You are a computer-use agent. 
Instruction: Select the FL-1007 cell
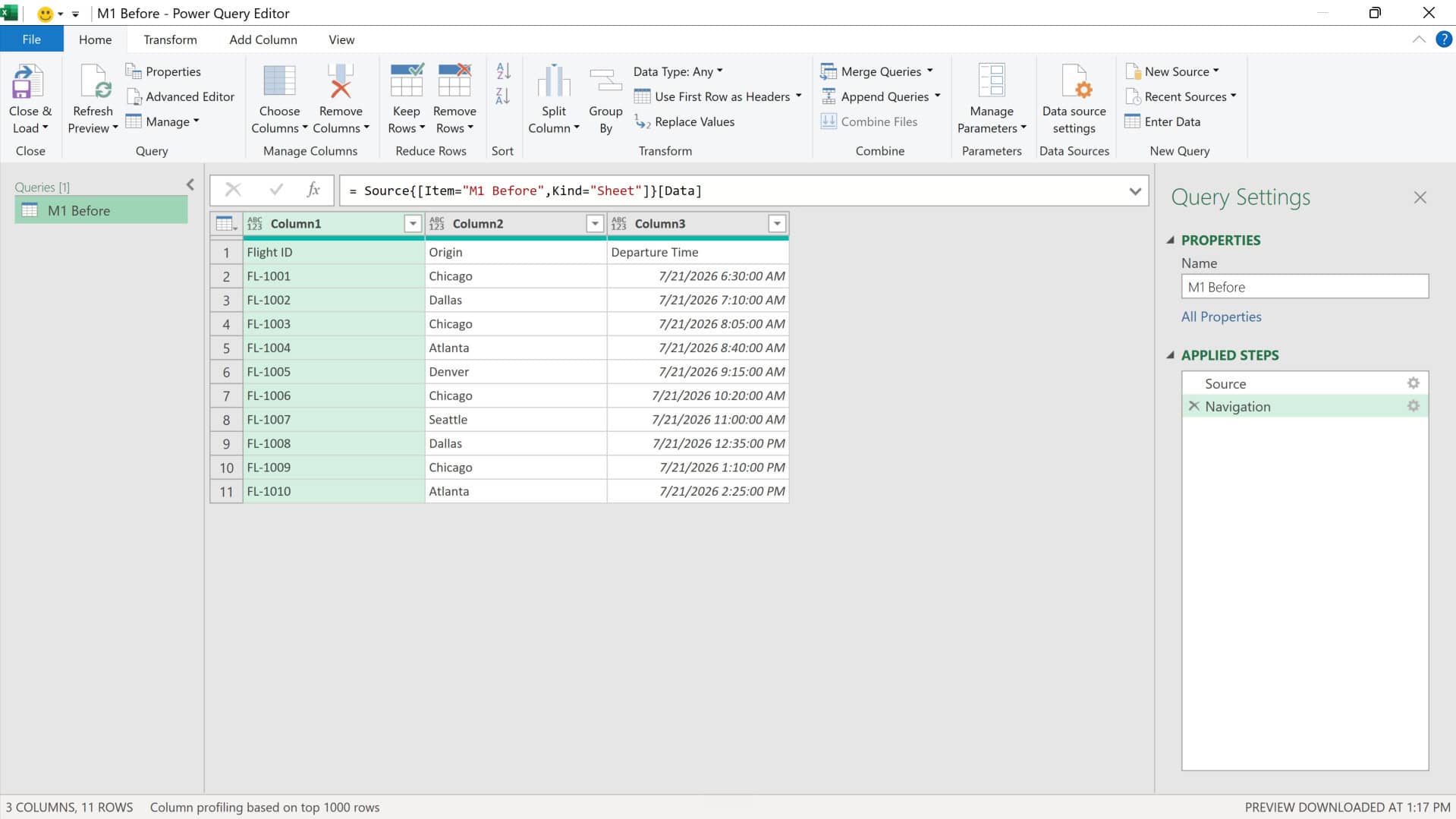(x=334, y=420)
